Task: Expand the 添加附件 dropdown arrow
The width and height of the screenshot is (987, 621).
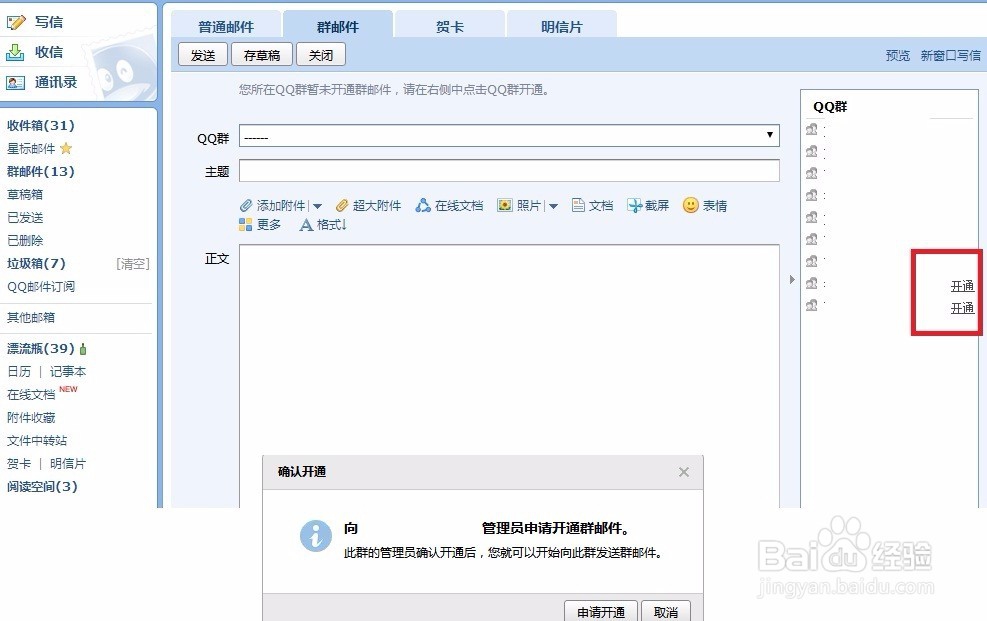Action: click(317, 206)
